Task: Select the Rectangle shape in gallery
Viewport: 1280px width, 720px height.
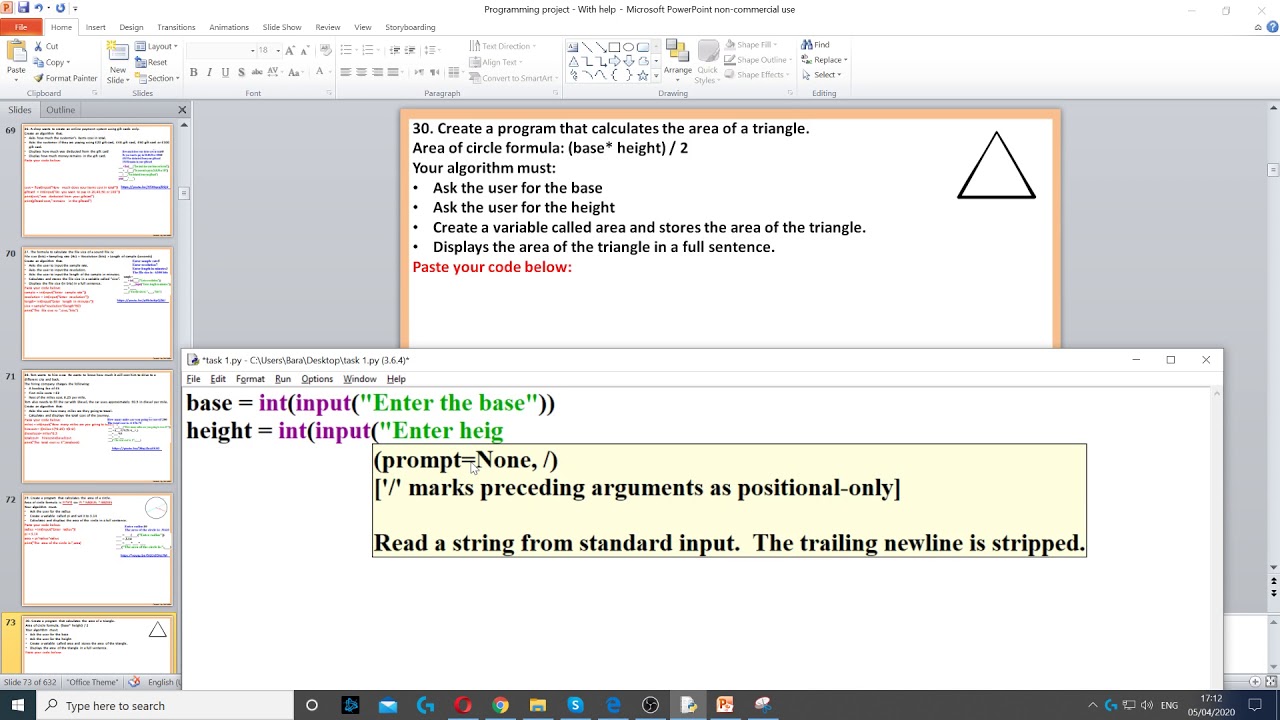Action: click(x=615, y=47)
